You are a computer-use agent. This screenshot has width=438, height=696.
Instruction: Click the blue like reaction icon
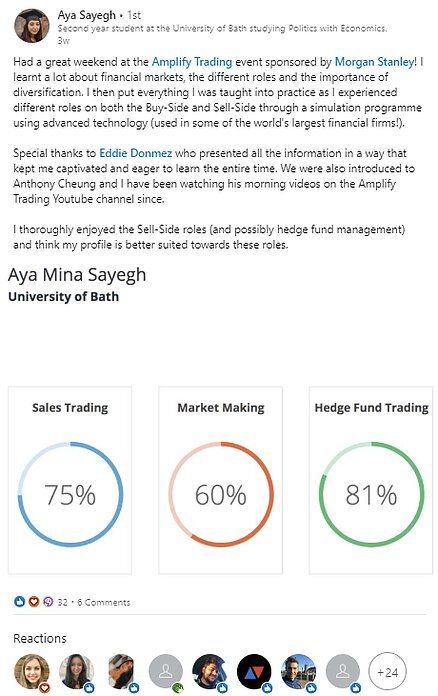(20, 601)
